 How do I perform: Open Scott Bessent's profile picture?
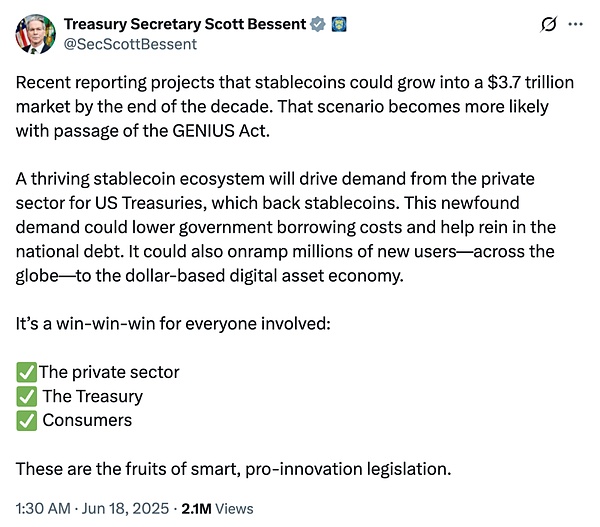(35, 34)
